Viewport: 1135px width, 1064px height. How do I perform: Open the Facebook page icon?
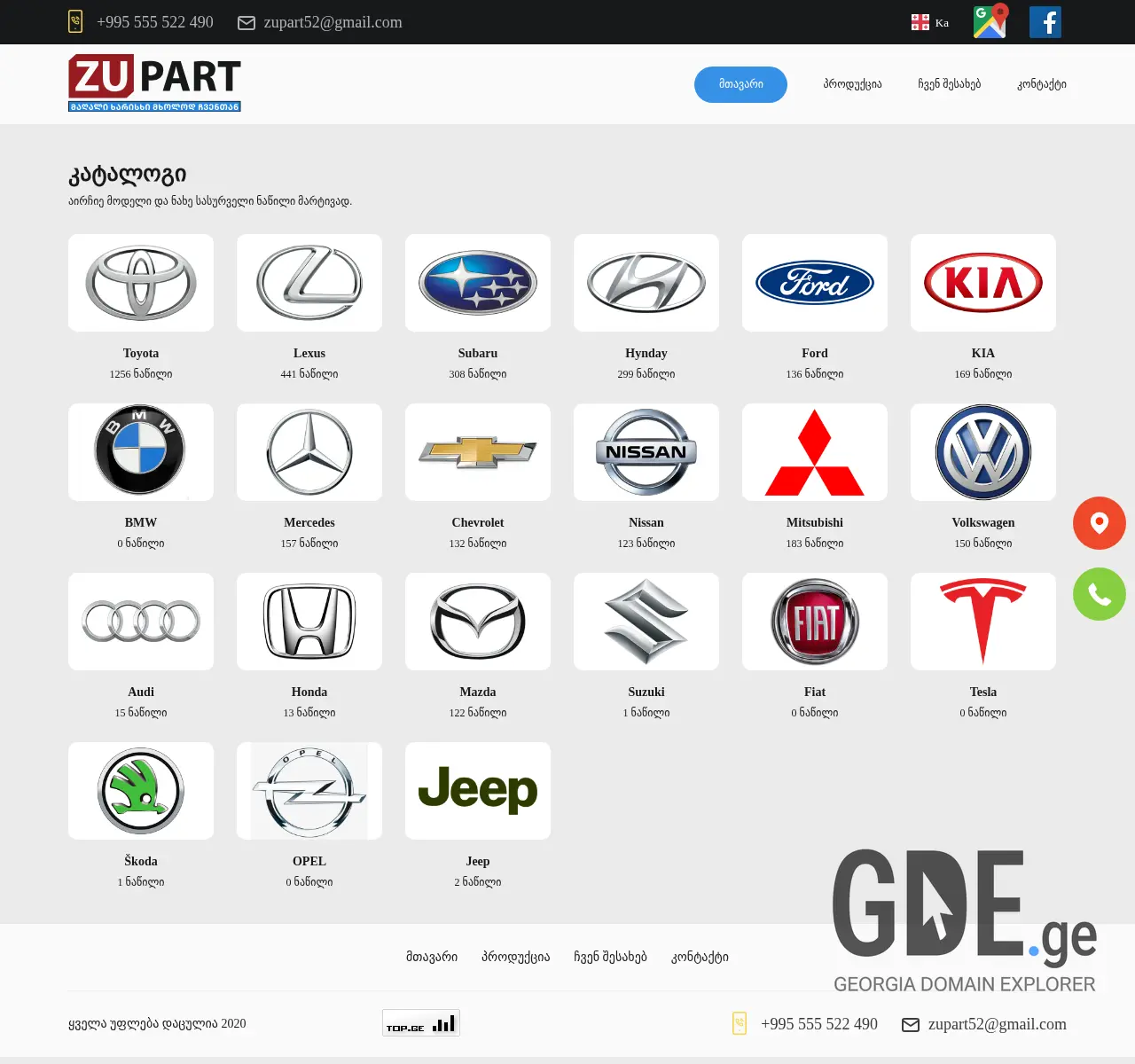(1045, 21)
